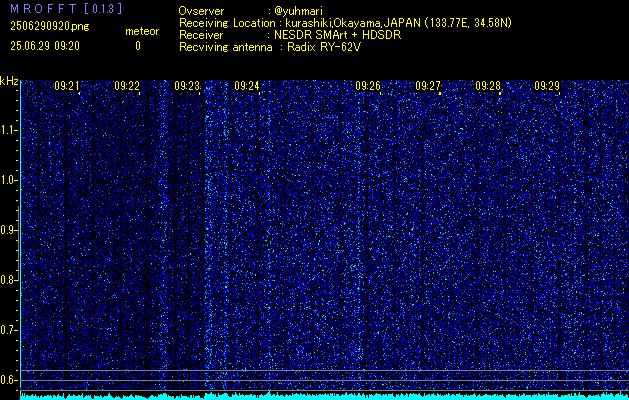Click the kHz axis unit label
Screen dimensions: 629x400
click(9, 81)
